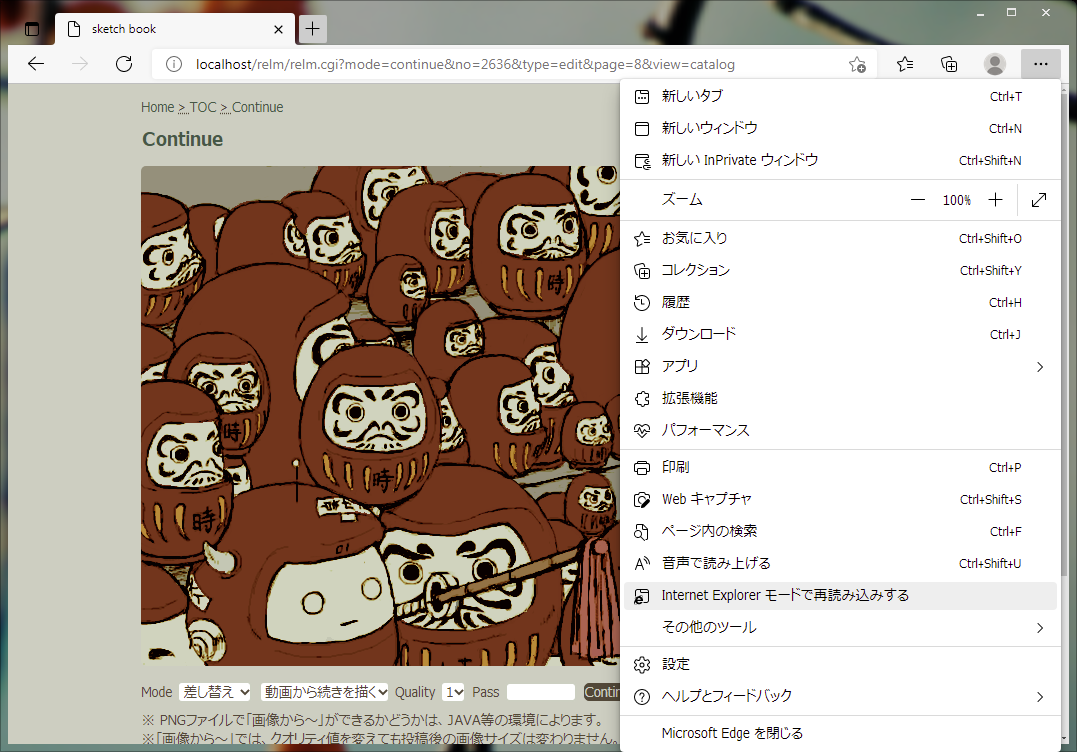This screenshot has width=1077, height=752.
Task: Open コレクション menu entry
Action: tap(840, 270)
